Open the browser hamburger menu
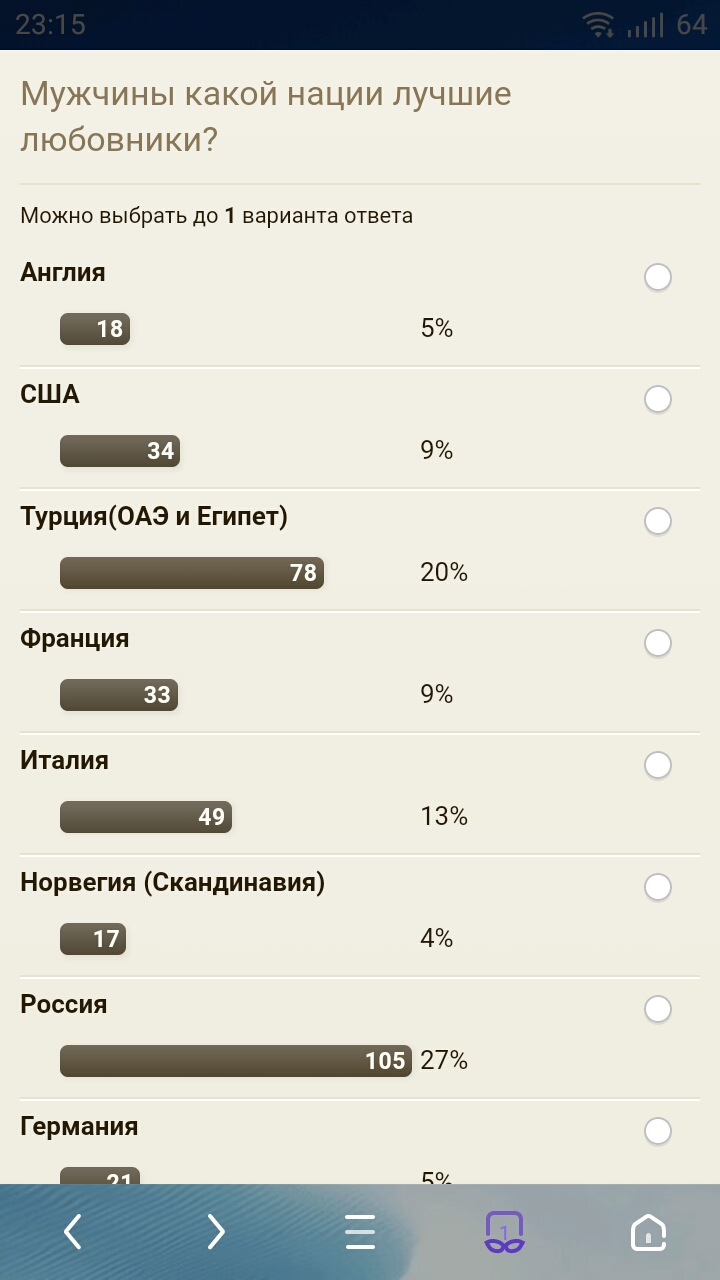The height and width of the screenshot is (1280, 720). [x=360, y=1232]
